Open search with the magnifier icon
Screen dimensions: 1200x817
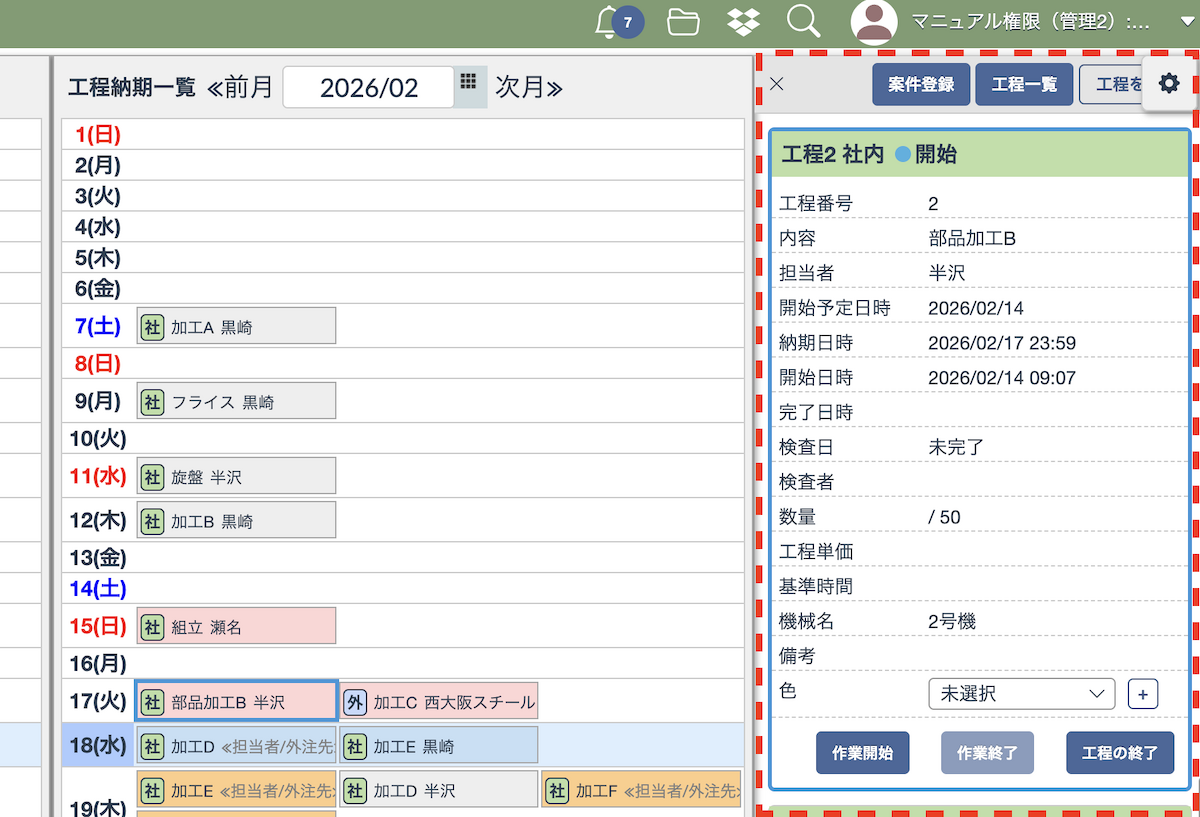(802, 22)
